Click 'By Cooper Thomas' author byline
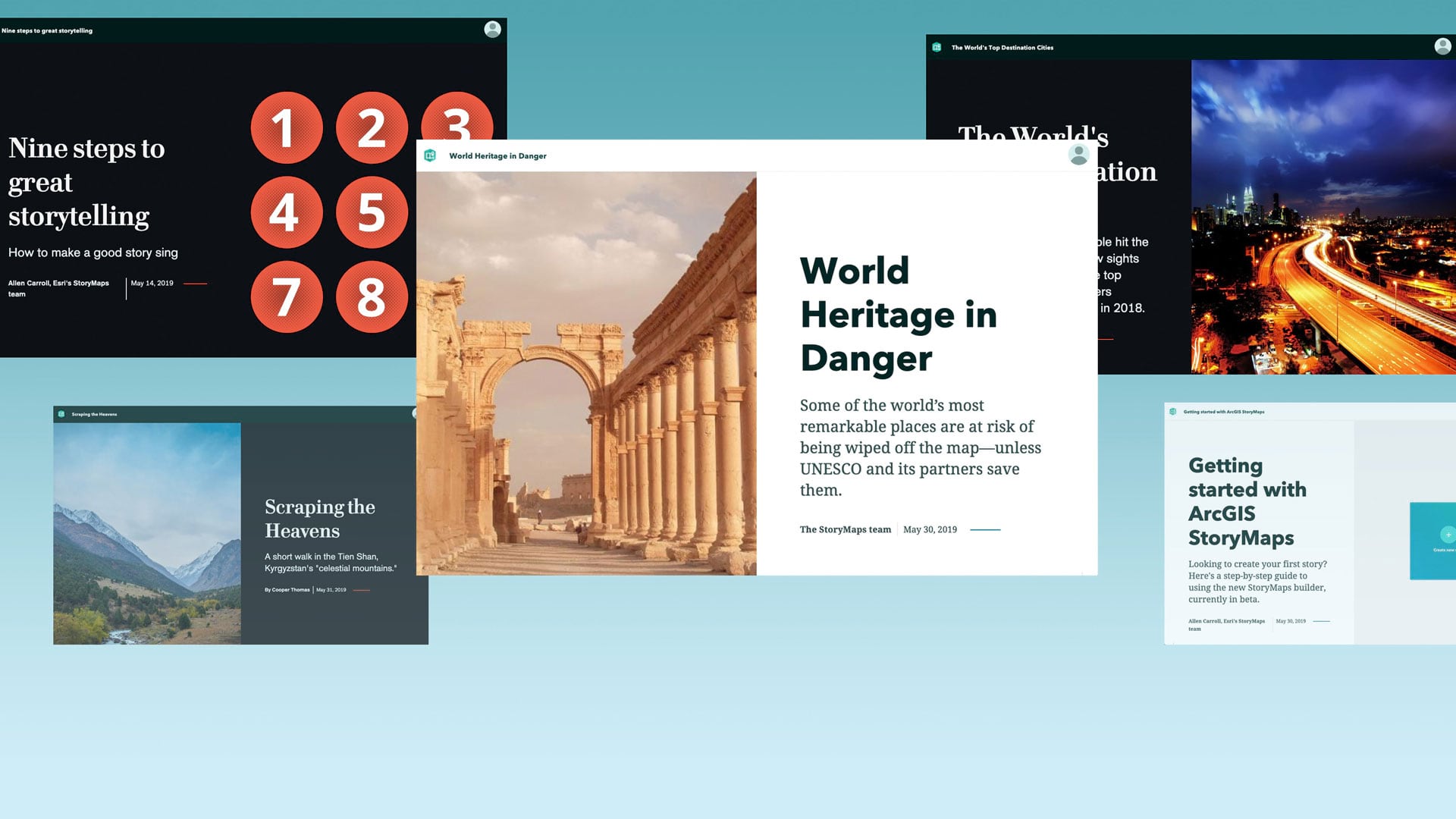The height and width of the screenshot is (819, 1456). pos(287,590)
